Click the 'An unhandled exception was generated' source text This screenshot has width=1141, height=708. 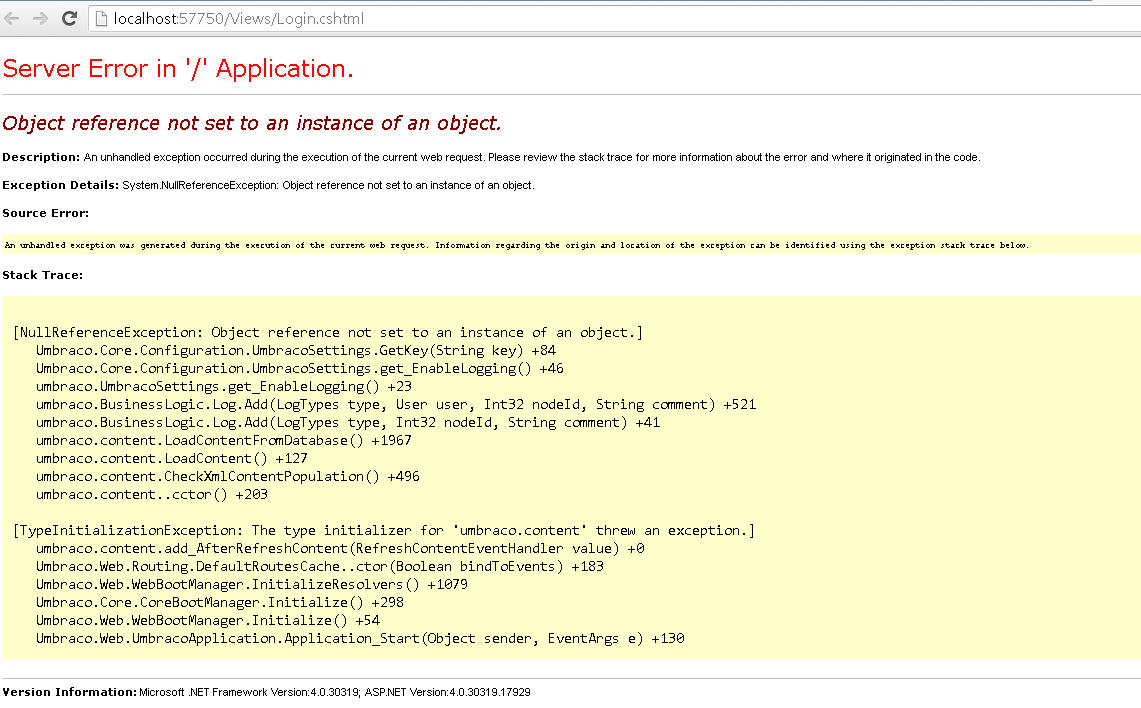[x=516, y=245]
